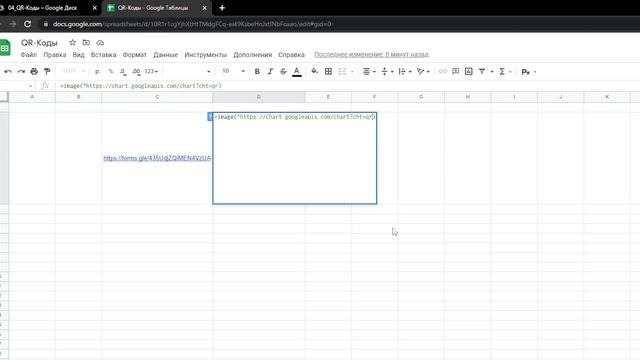Click the Redo arrow in toolbar
This screenshot has width=640, height=360.
click(21, 71)
